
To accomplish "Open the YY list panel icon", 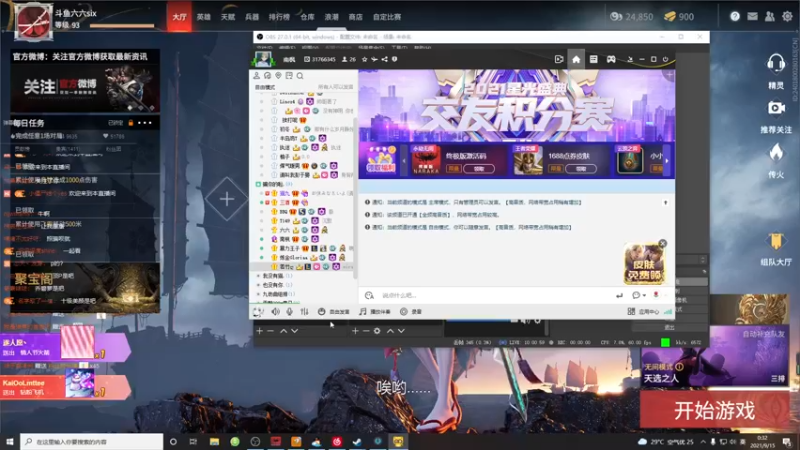I will 593,59.
